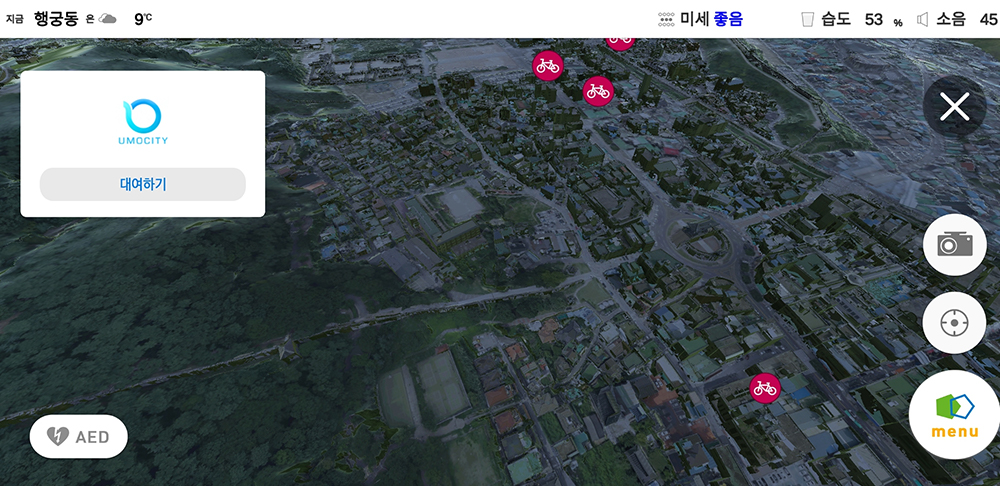Image resolution: width=1000 pixels, height=486 pixels.
Task: Tap the 습도 humidity label
Action: [836, 19]
